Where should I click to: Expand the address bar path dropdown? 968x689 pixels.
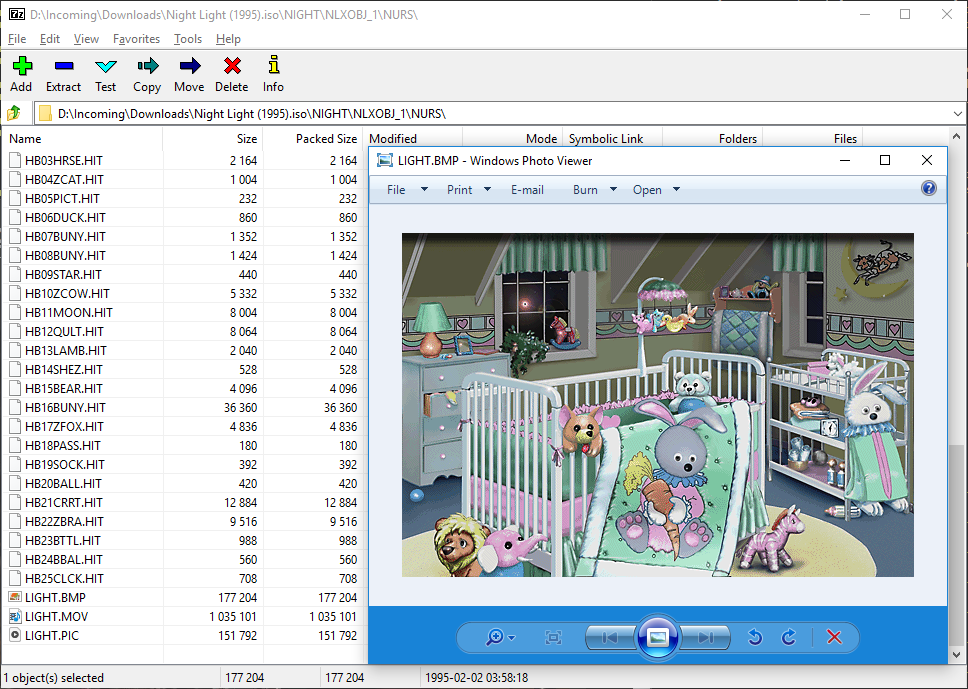[x=958, y=114]
